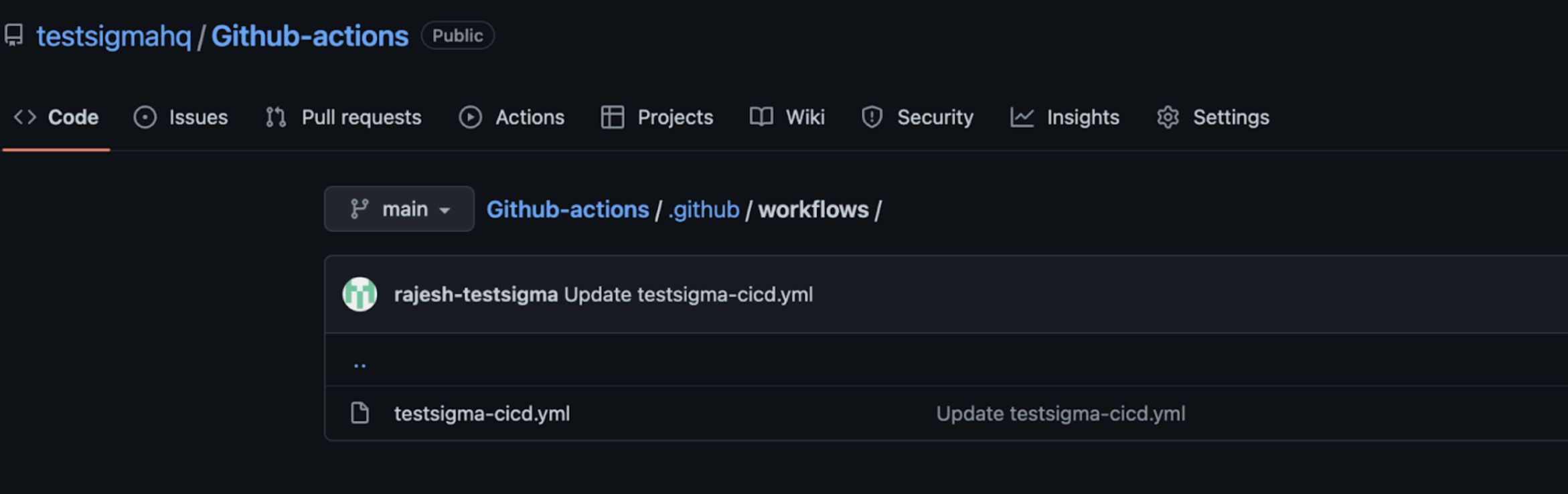
Task: Go to Github-actions breadcrumb link
Action: coord(568,210)
